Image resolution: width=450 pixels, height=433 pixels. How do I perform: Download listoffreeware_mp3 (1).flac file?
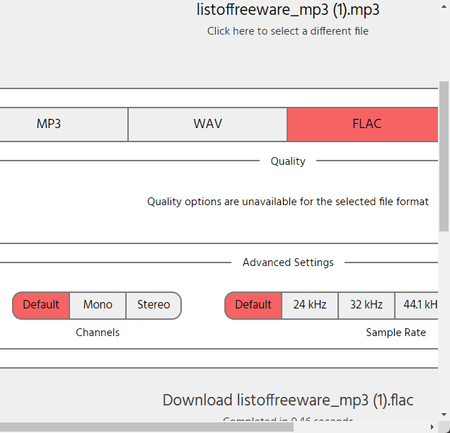coord(288,400)
